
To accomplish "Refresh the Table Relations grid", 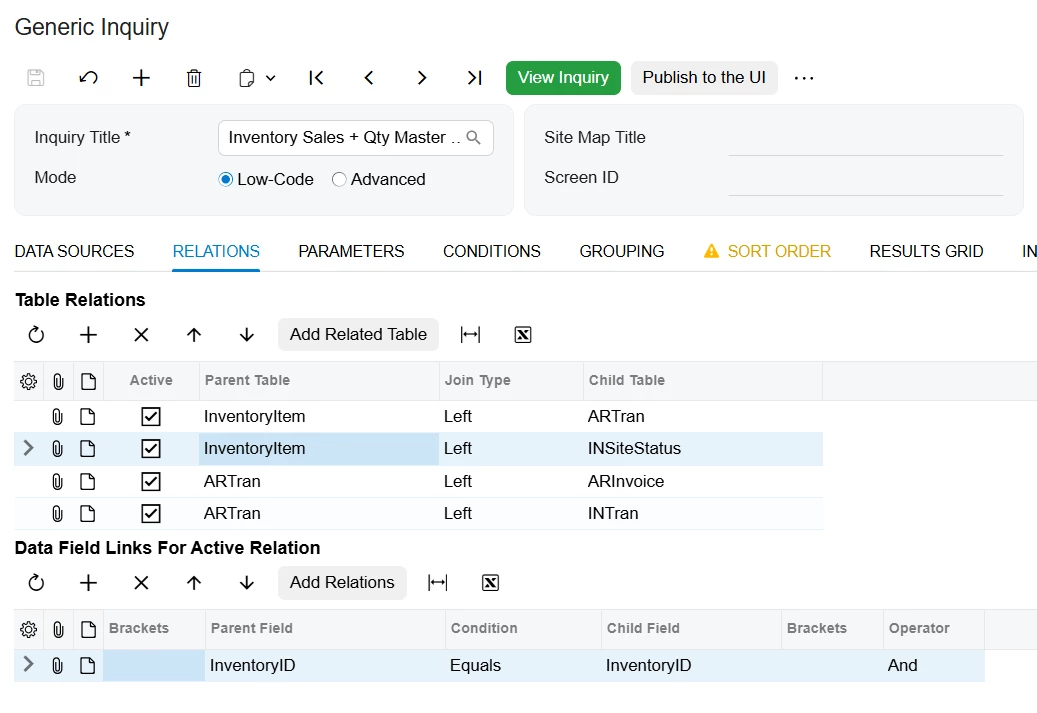I will click(36, 335).
